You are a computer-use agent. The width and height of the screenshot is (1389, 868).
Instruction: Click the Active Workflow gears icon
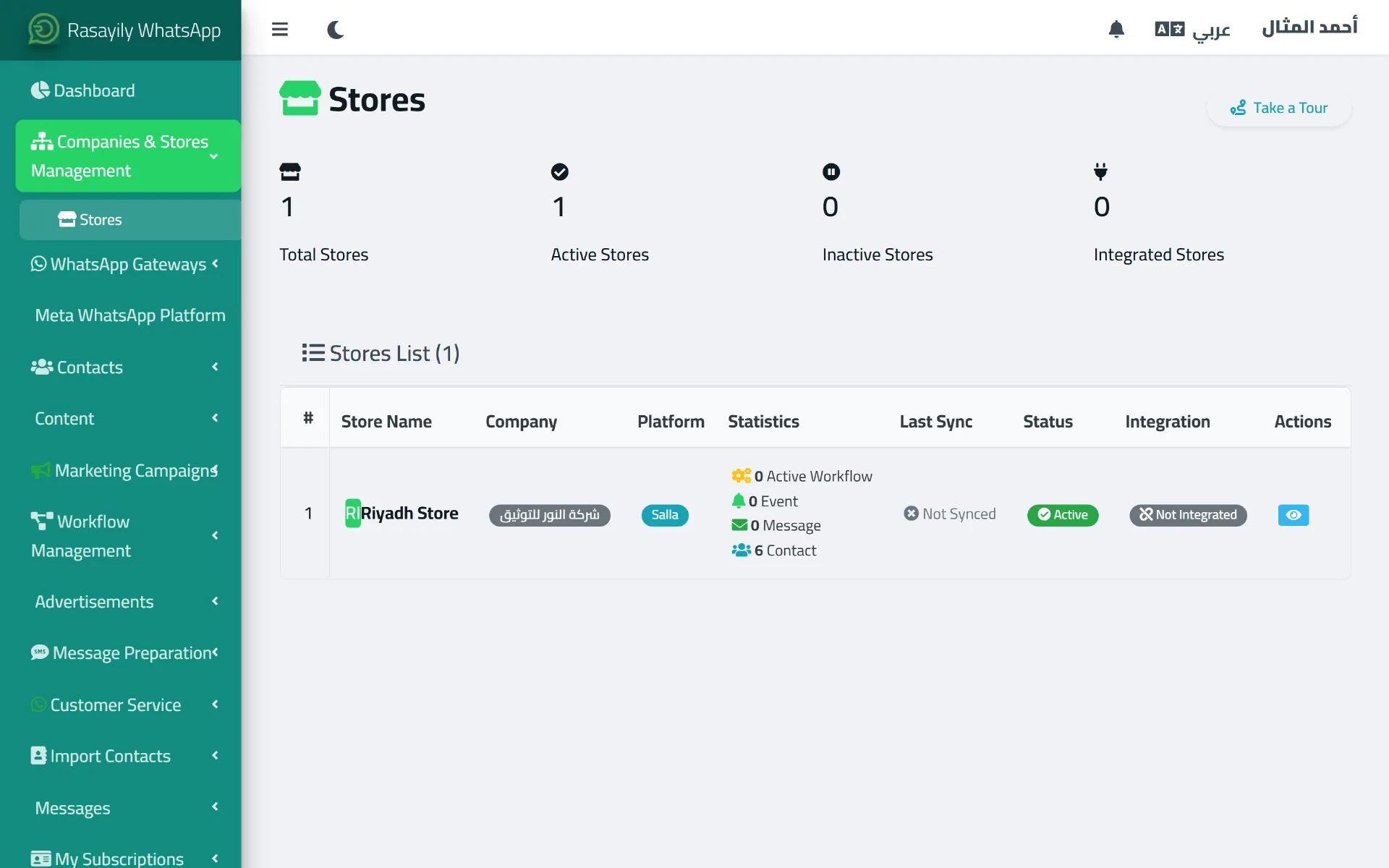(741, 476)
